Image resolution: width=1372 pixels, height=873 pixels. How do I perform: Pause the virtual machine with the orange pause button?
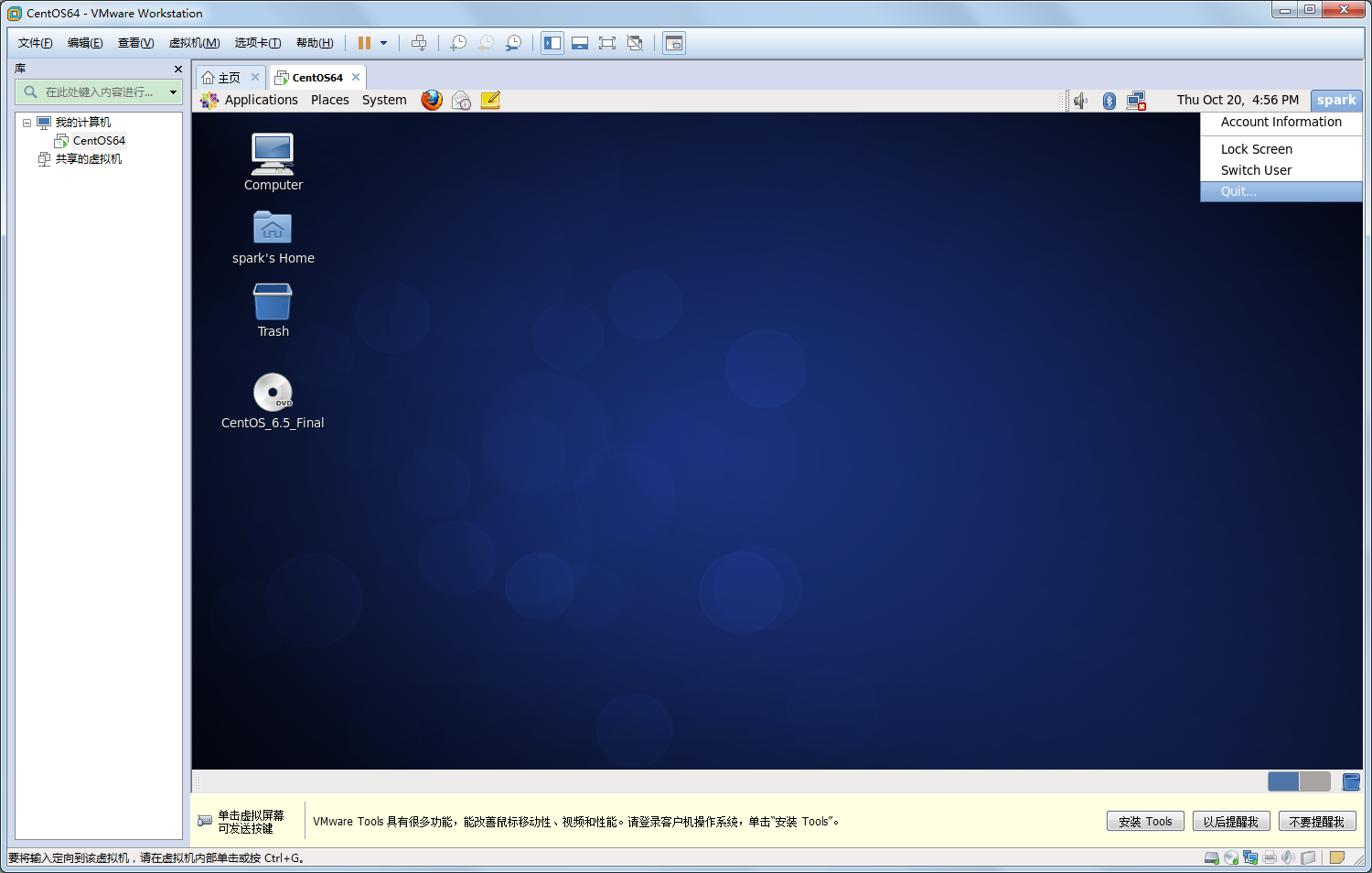[x=364, y=43]
